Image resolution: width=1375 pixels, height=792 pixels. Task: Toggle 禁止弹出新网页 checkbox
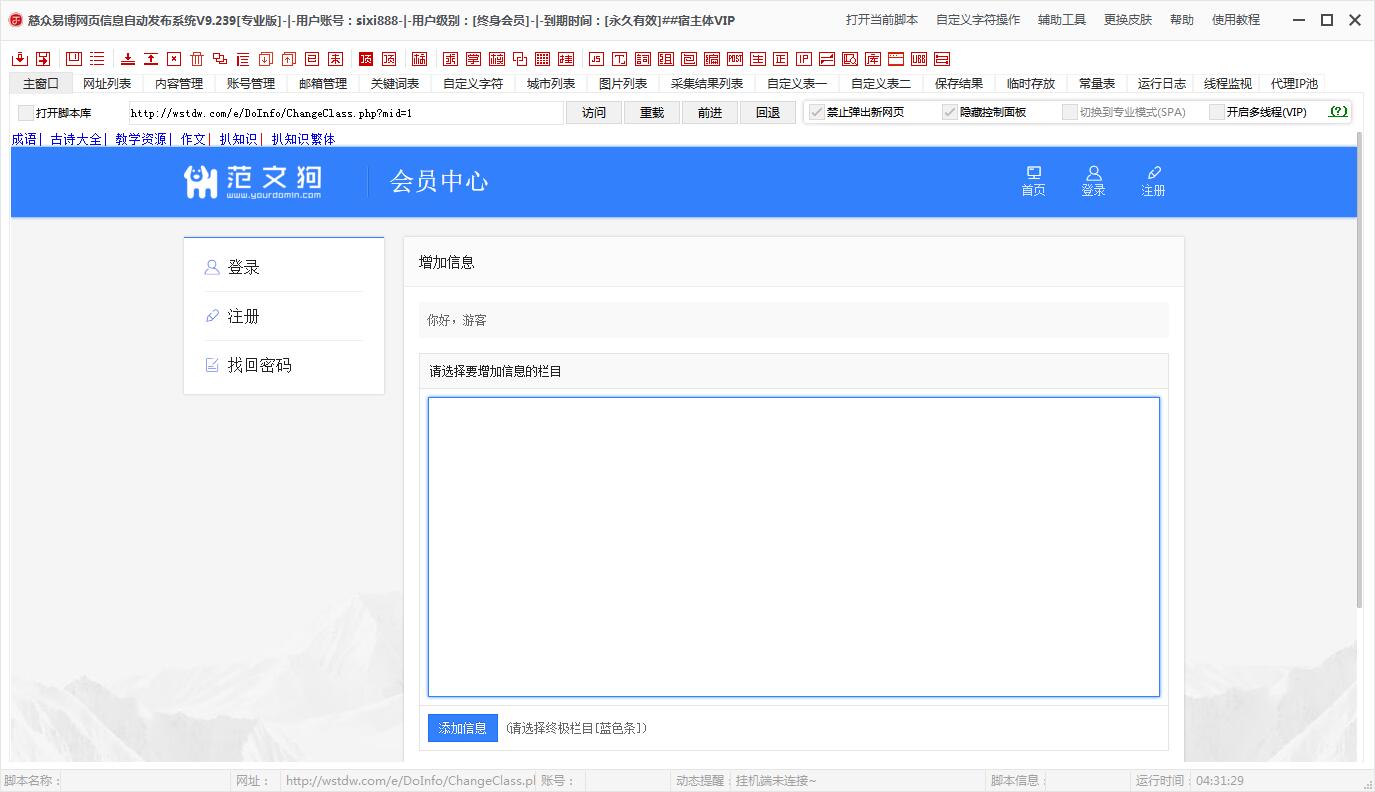816,112
